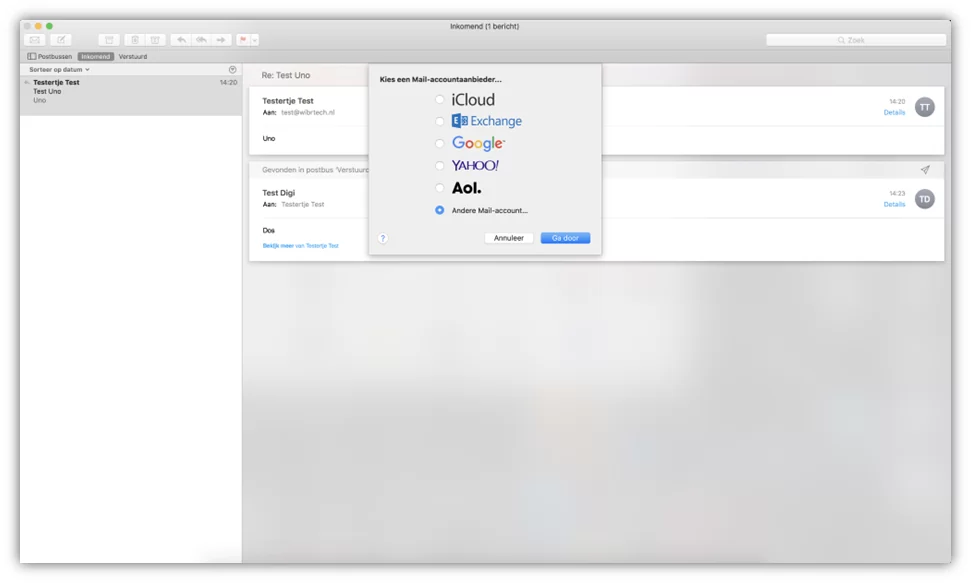Switch to the Inkomend mailbox tab
This screenshot has width=971, height=583.
[x=95, y=56]
